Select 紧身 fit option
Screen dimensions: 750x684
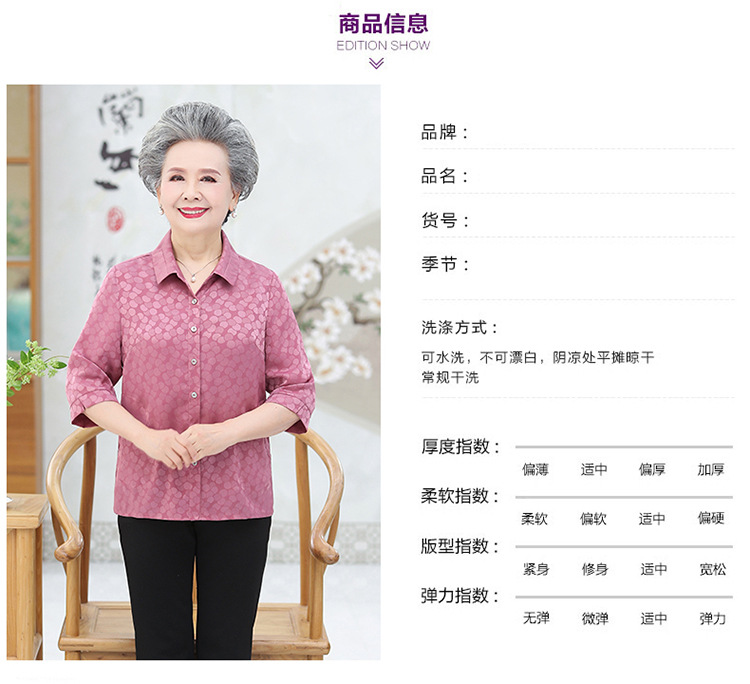click(536, 569)
